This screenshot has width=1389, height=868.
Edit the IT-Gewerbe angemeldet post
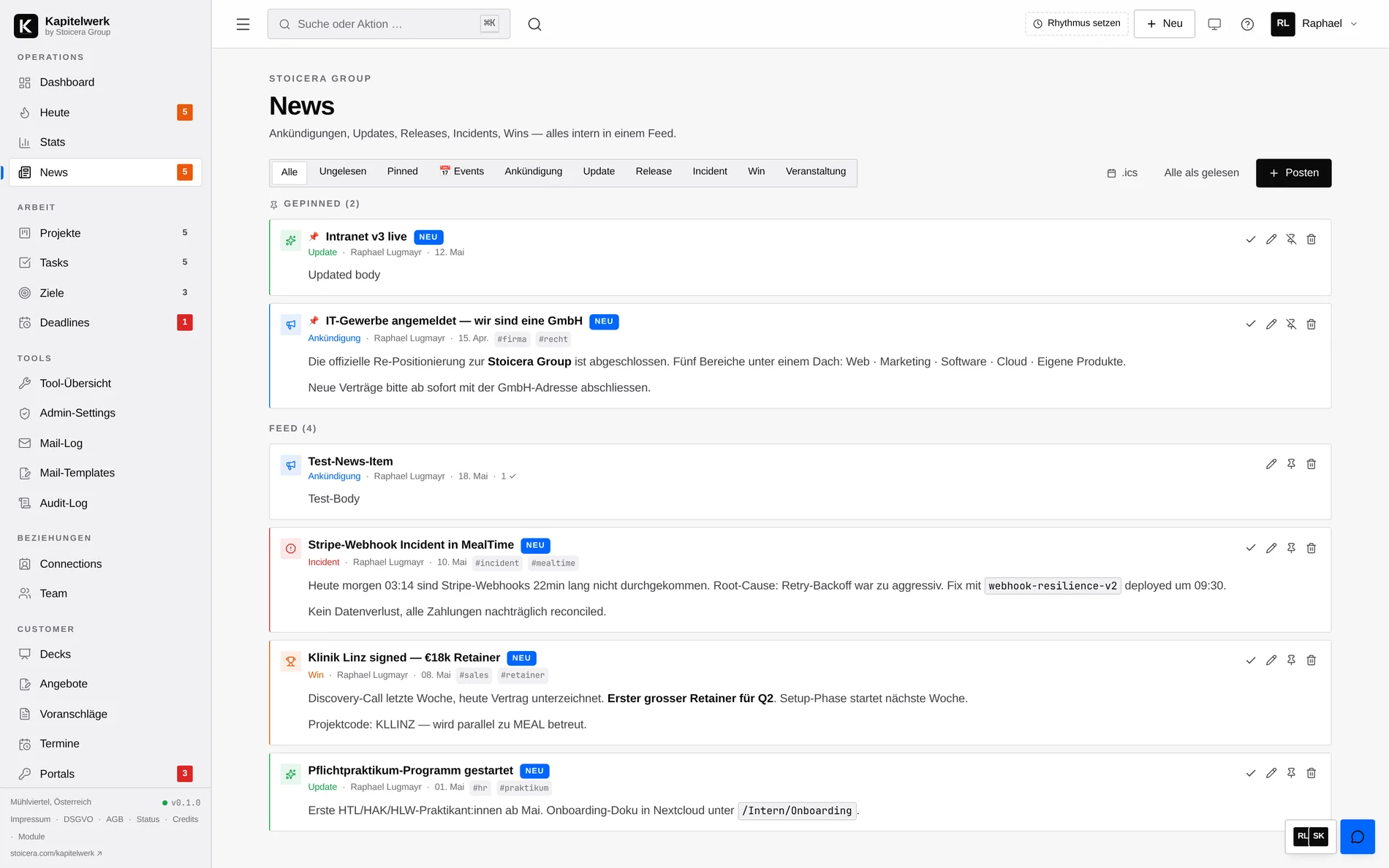click(x=1271, y=324)
